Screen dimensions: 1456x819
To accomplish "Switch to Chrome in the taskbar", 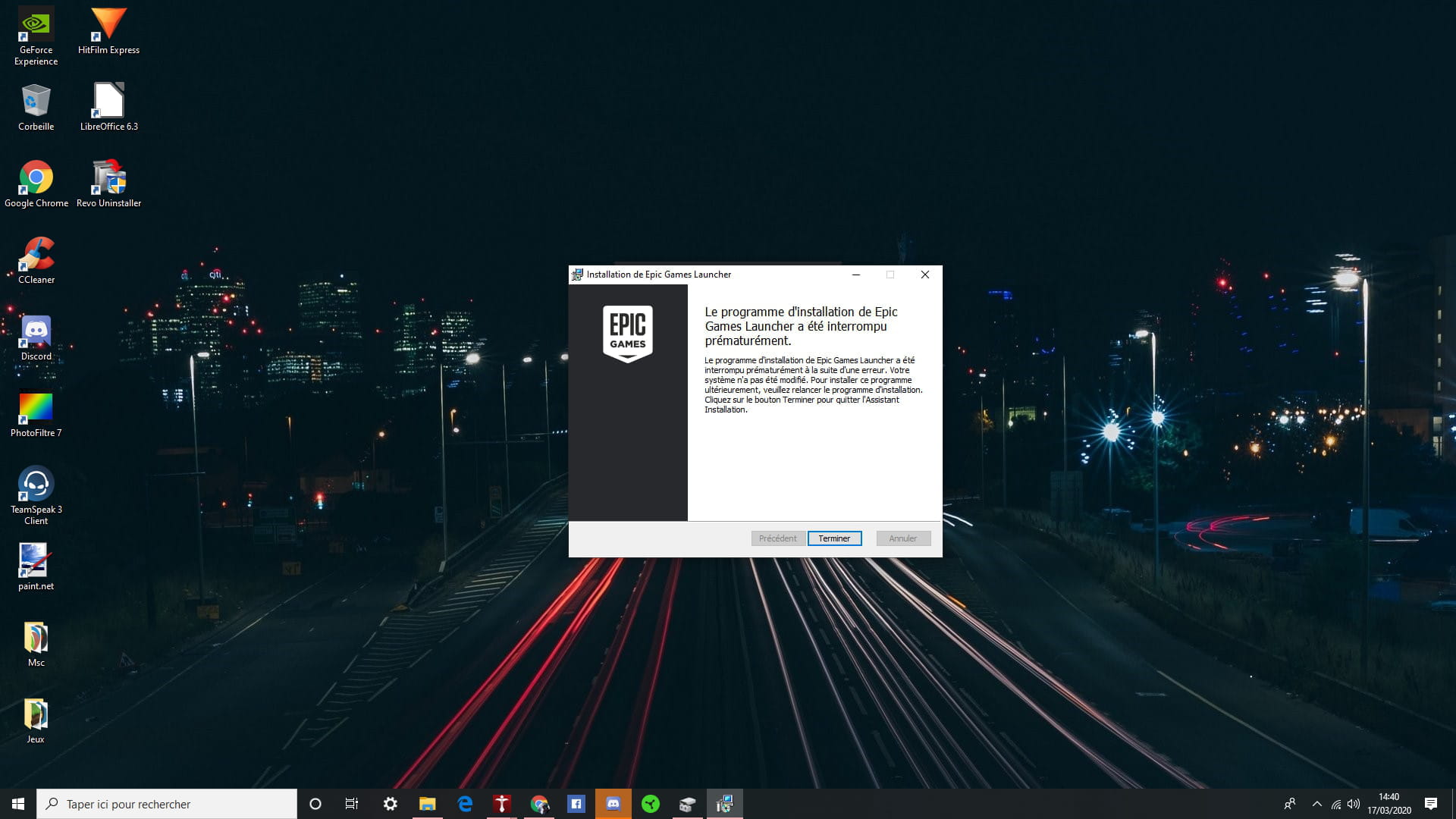I will (x=539, y=804).
